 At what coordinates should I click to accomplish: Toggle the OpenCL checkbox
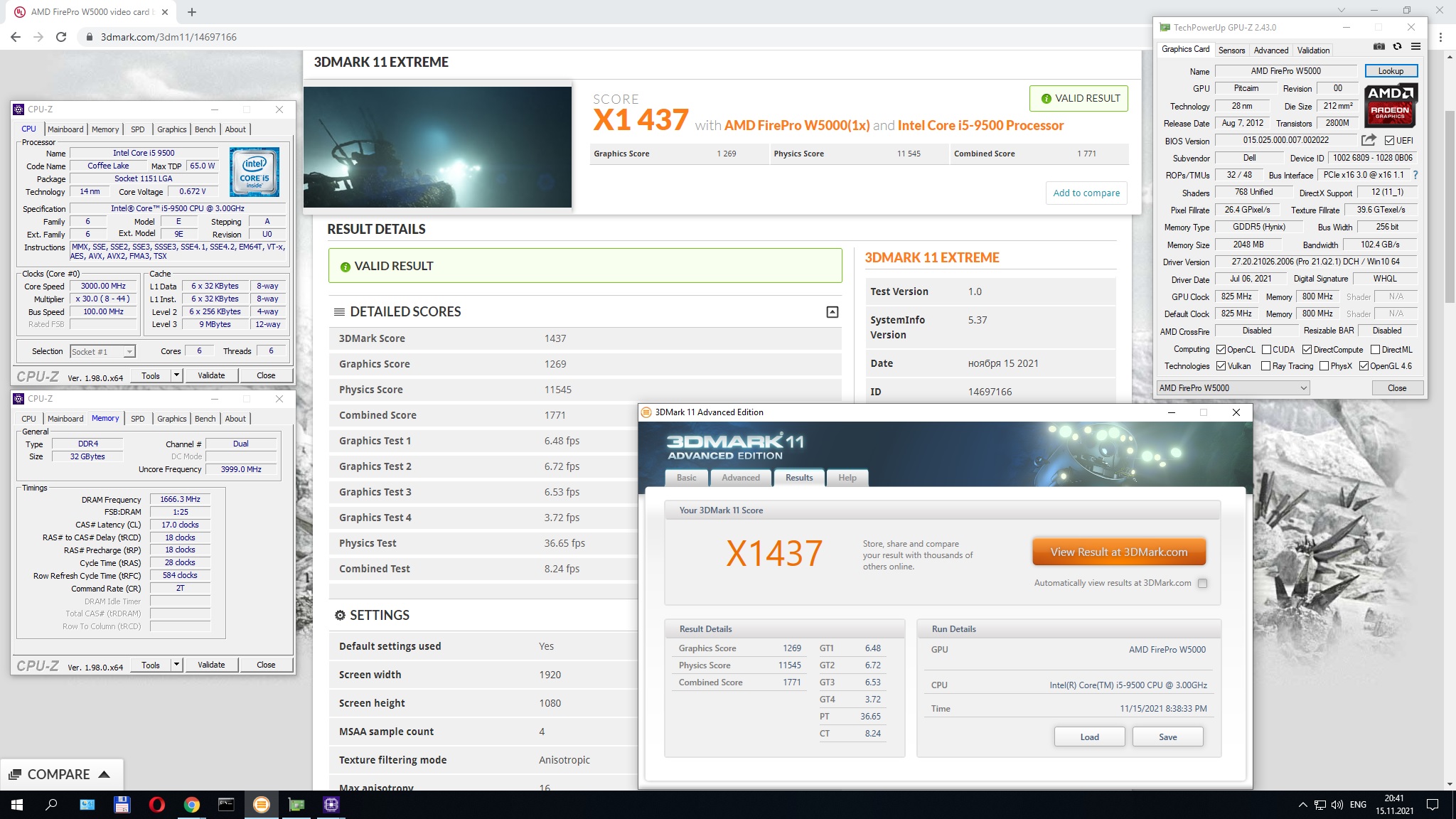tap(1221, 350)
